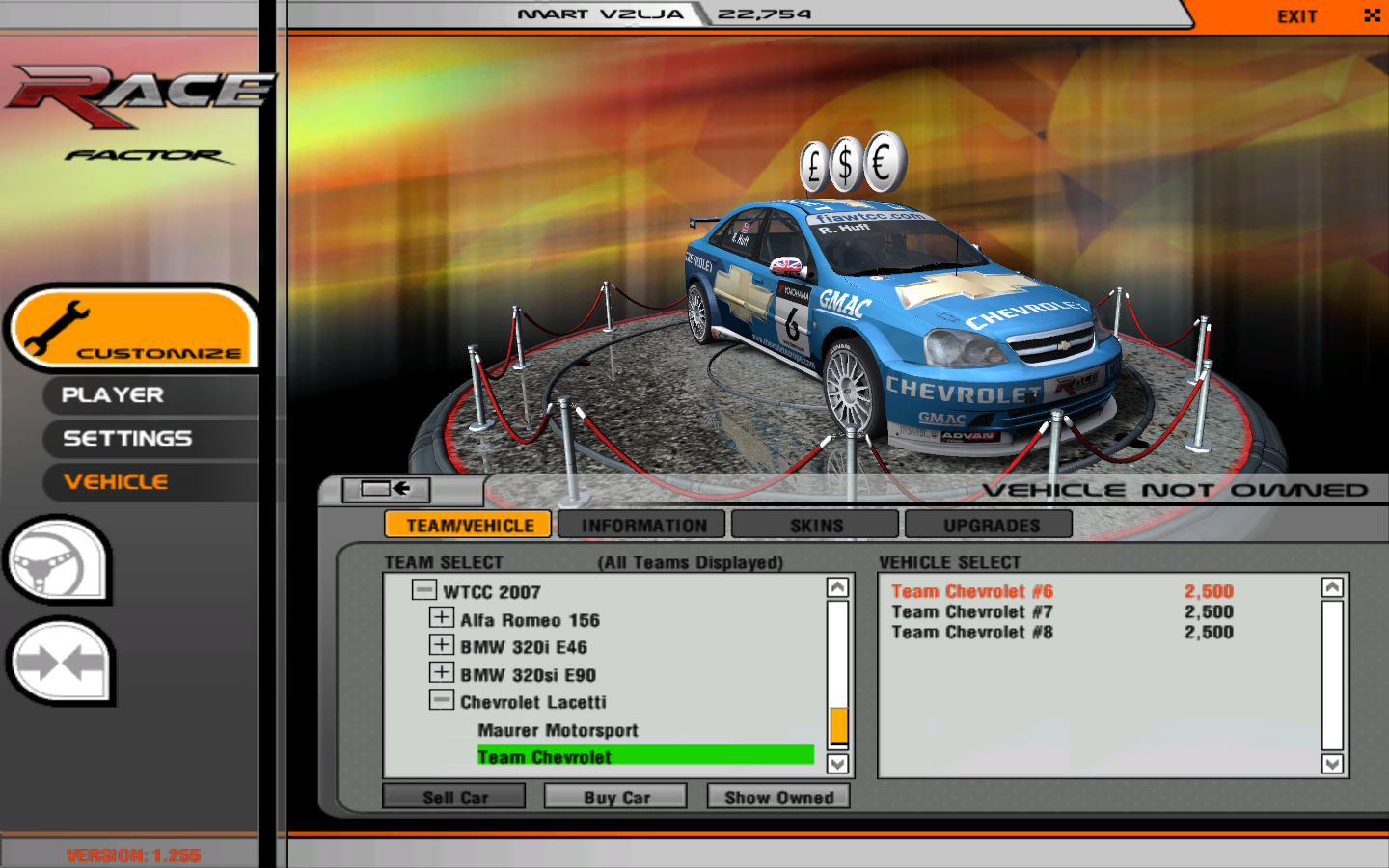Open the Upgrades tab
Image resolution: width=1389 pixels, height=868 pixels.
[x=991, y=525]
